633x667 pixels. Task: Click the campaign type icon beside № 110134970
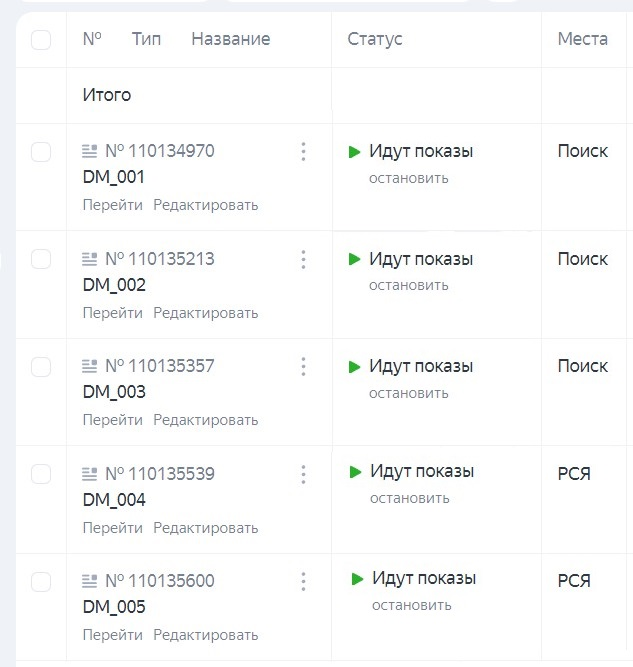point(90,152)
